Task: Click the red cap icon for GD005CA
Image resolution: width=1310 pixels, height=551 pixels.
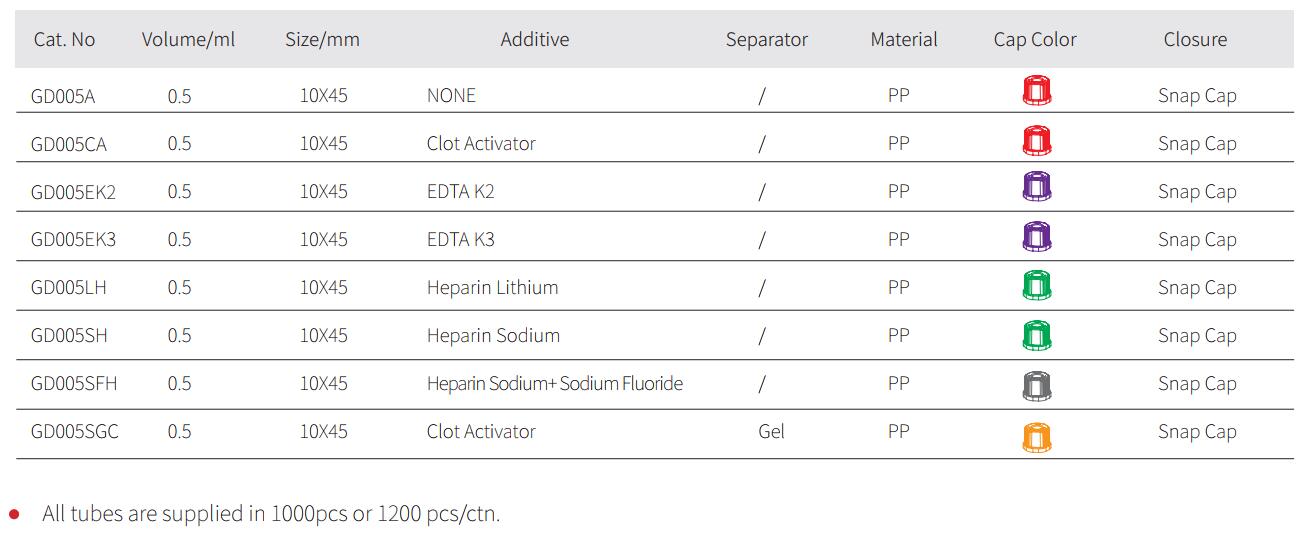Action: 1036,140
